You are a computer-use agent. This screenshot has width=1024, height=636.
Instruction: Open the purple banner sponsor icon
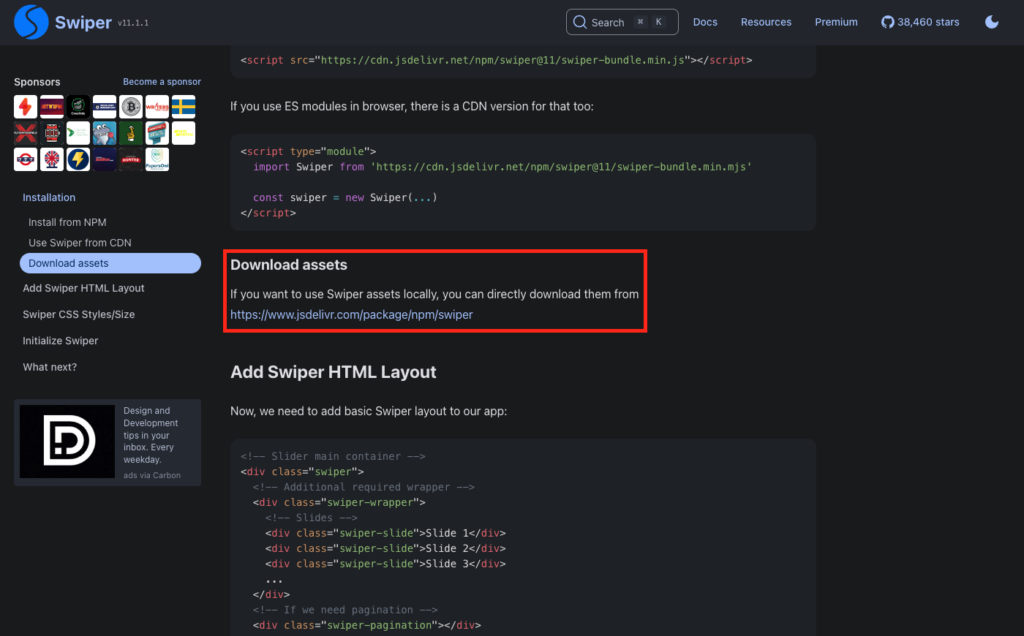pos(52,106)
